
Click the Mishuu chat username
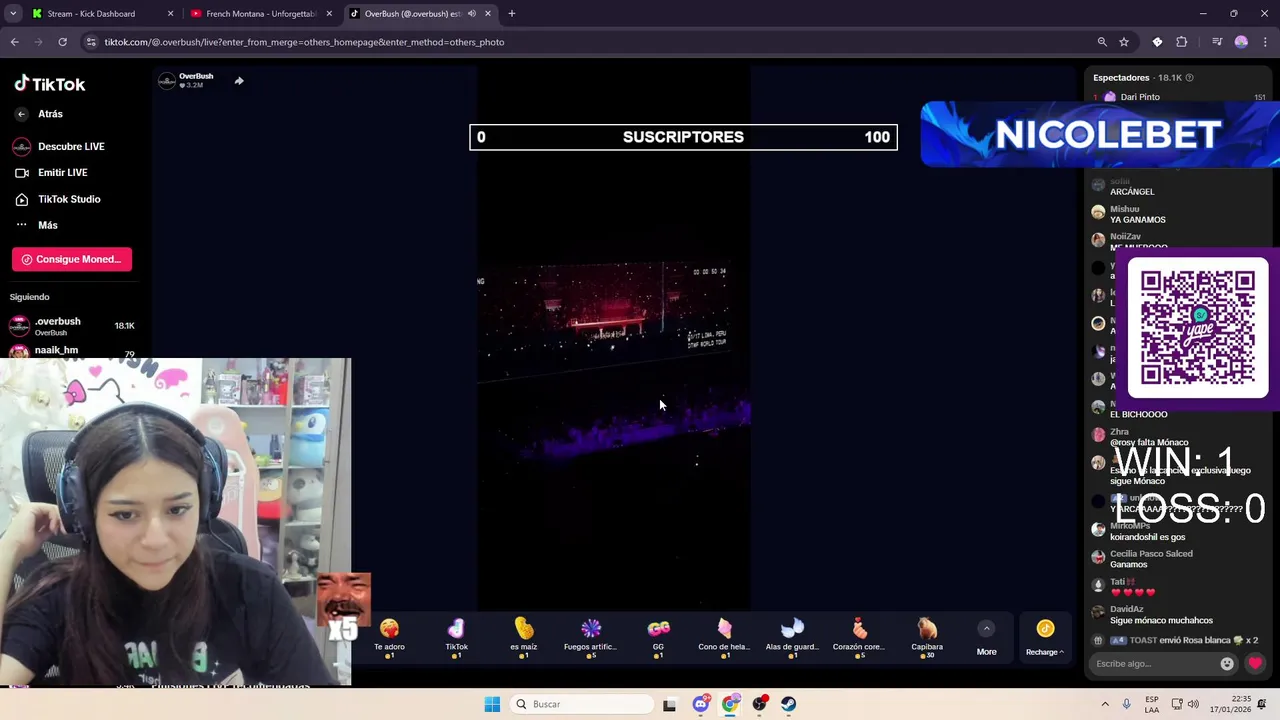[x=1124, y=209]
